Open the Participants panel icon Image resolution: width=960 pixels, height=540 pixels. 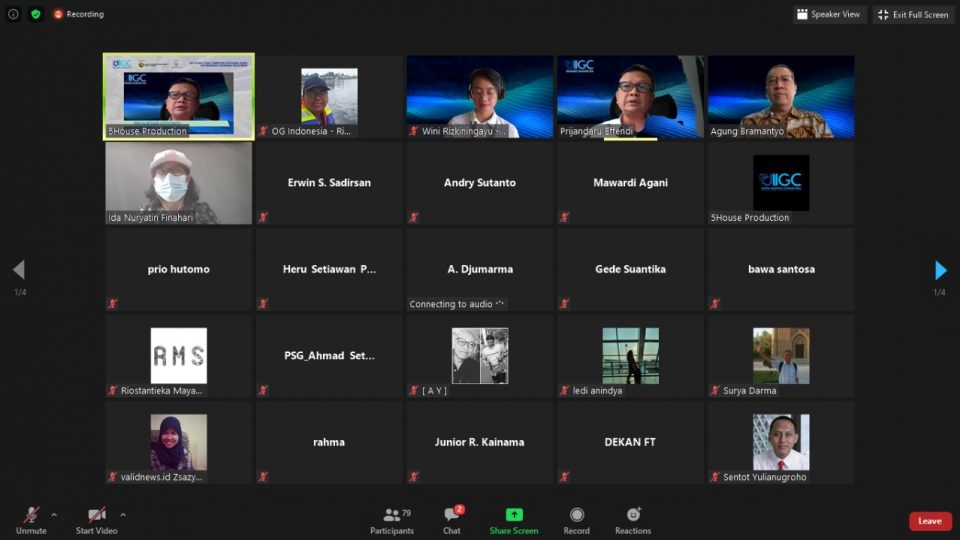pyautogui.click(x=392, y=515)
